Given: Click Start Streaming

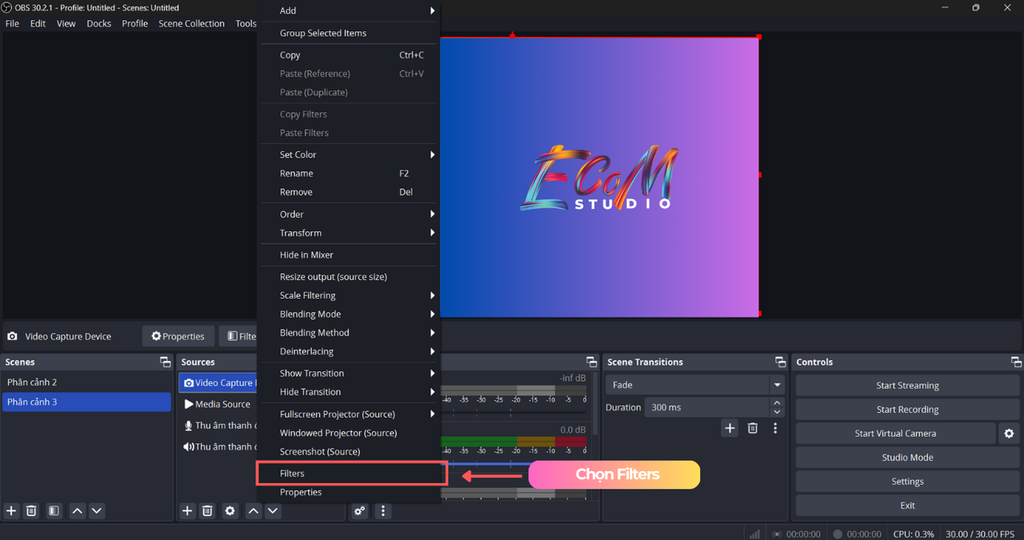Looking at the screenshot, I should click(907, 385).
